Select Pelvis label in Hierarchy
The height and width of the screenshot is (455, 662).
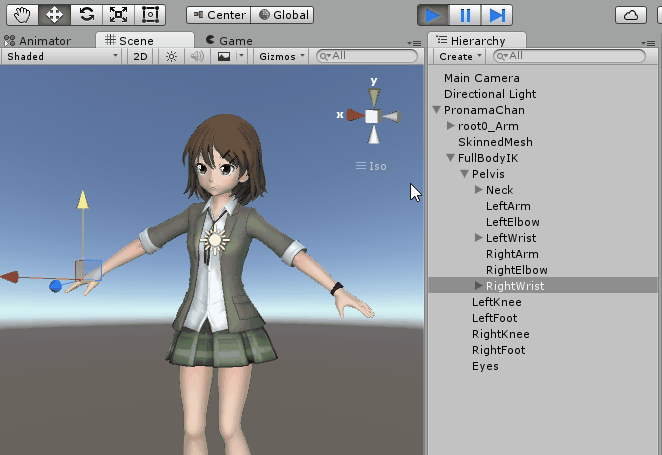coord(488,174)
